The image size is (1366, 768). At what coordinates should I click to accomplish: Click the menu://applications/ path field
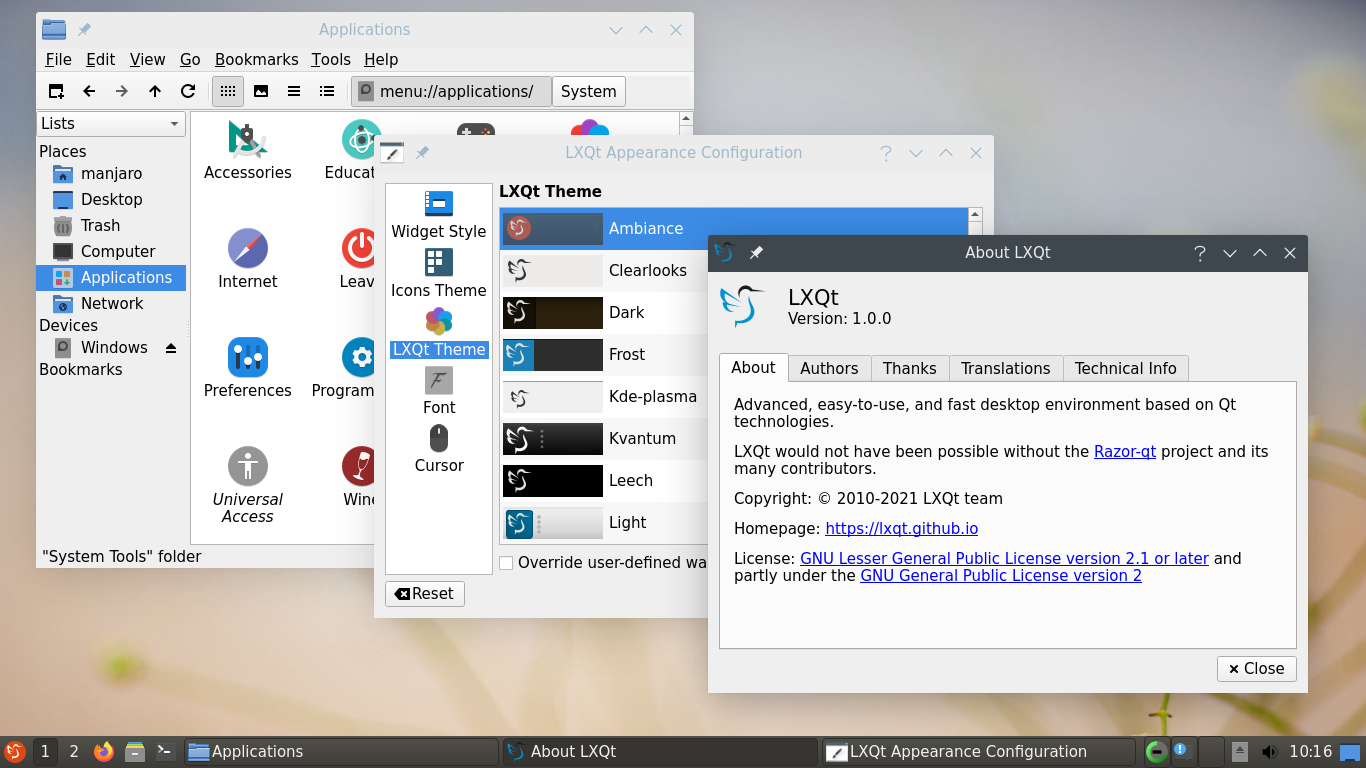[451, 92]
